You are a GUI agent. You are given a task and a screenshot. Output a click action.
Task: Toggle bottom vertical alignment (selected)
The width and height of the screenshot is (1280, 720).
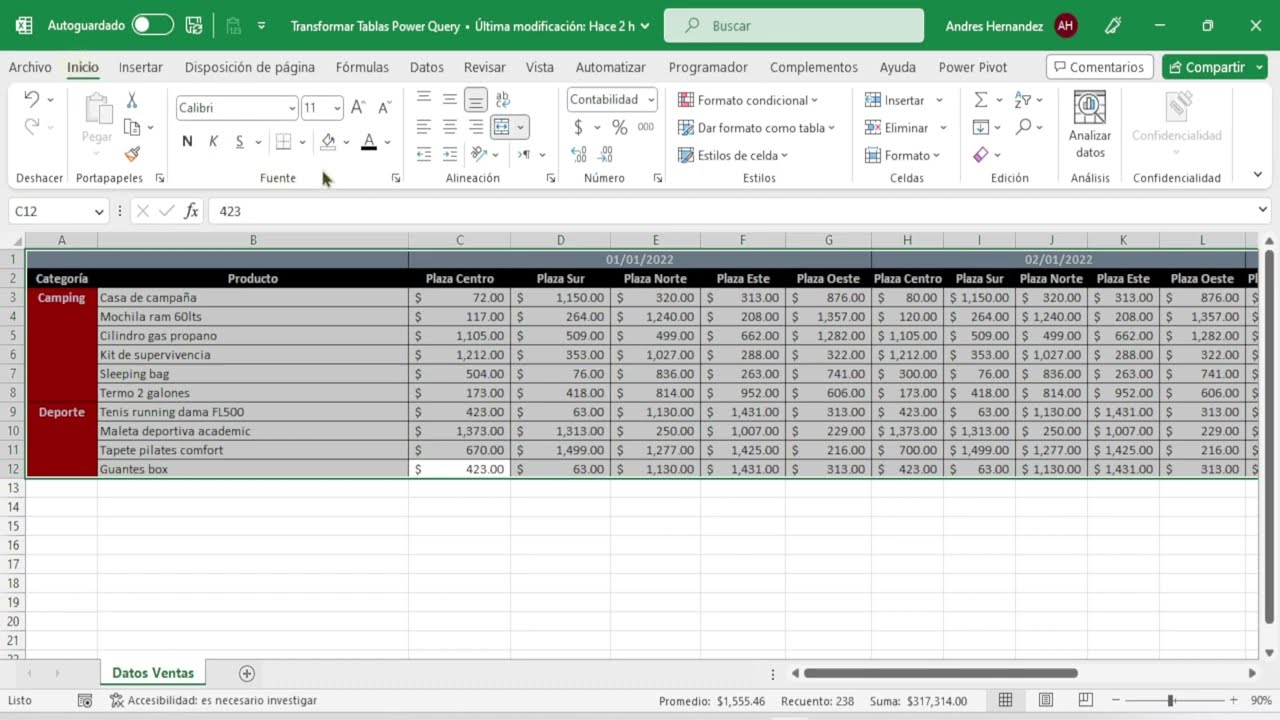coord(476,99)
